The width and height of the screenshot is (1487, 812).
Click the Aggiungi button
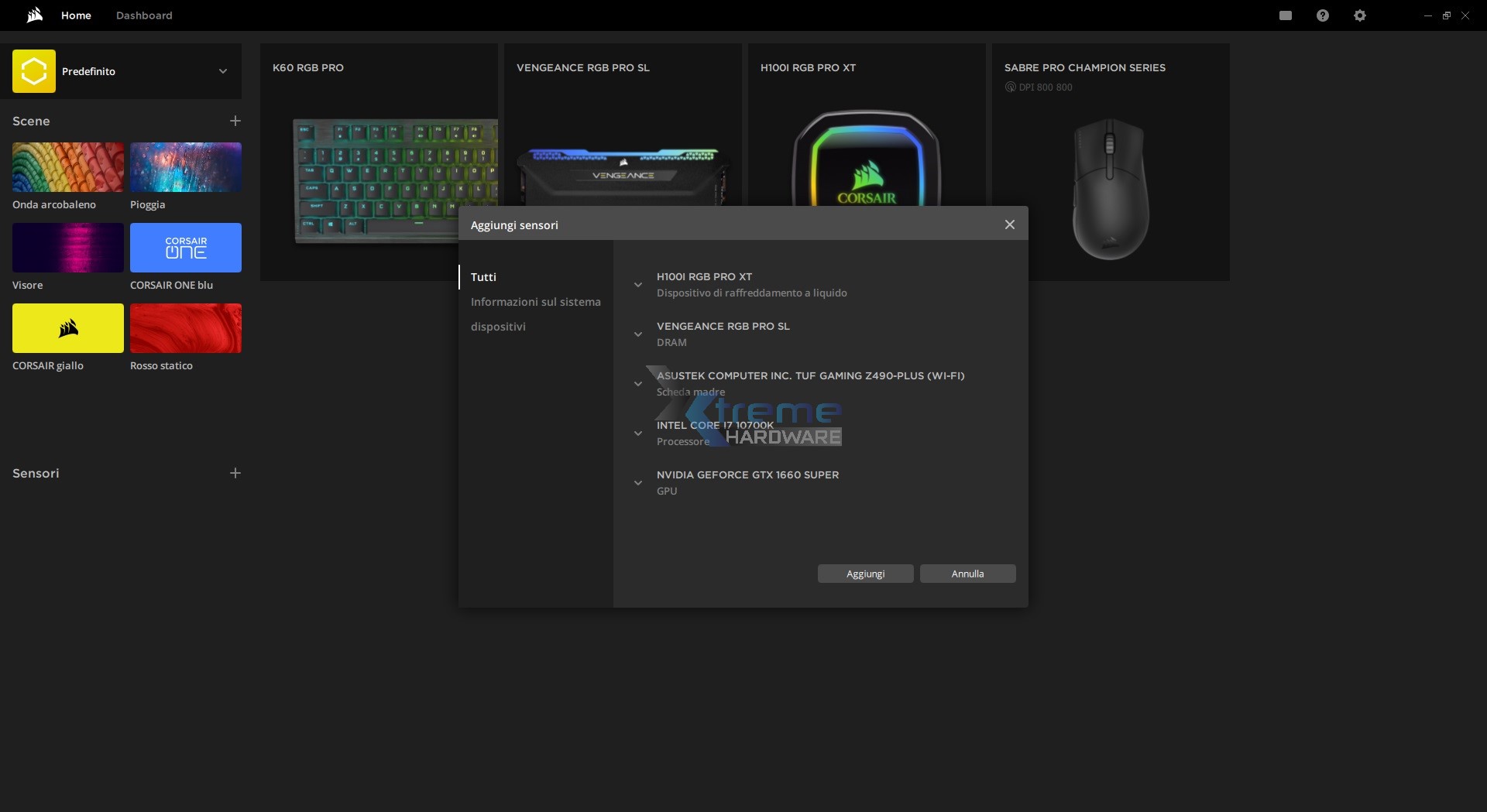(865, 574)
